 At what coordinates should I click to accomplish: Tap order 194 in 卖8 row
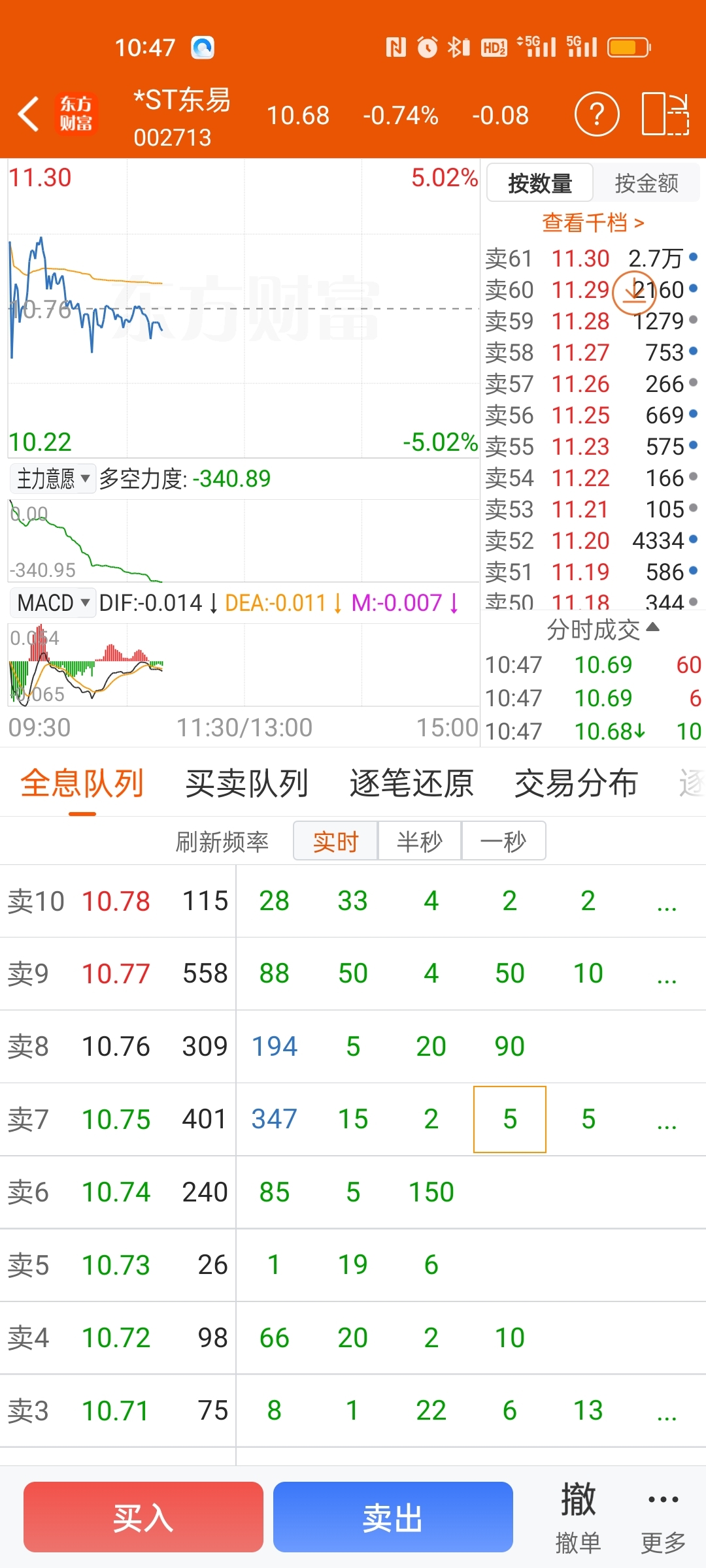click(275, 1047)
